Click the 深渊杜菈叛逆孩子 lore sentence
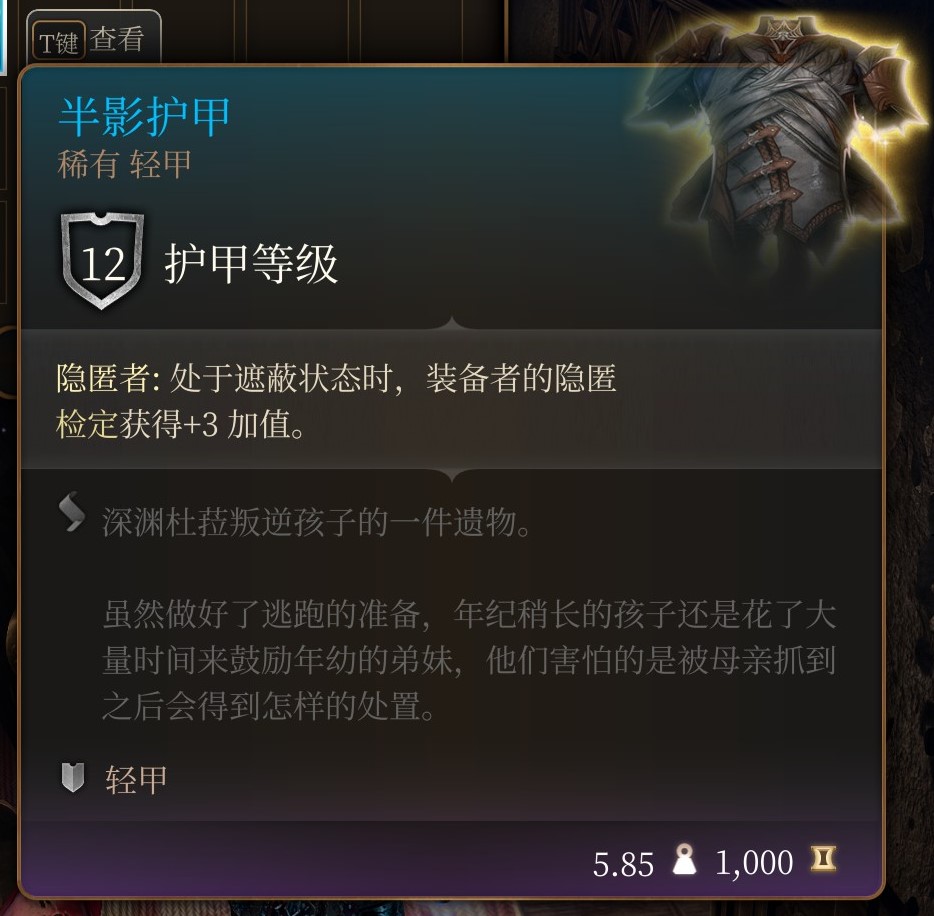The image size is (934, 916). pyautogui.click(x=316, y=522)
